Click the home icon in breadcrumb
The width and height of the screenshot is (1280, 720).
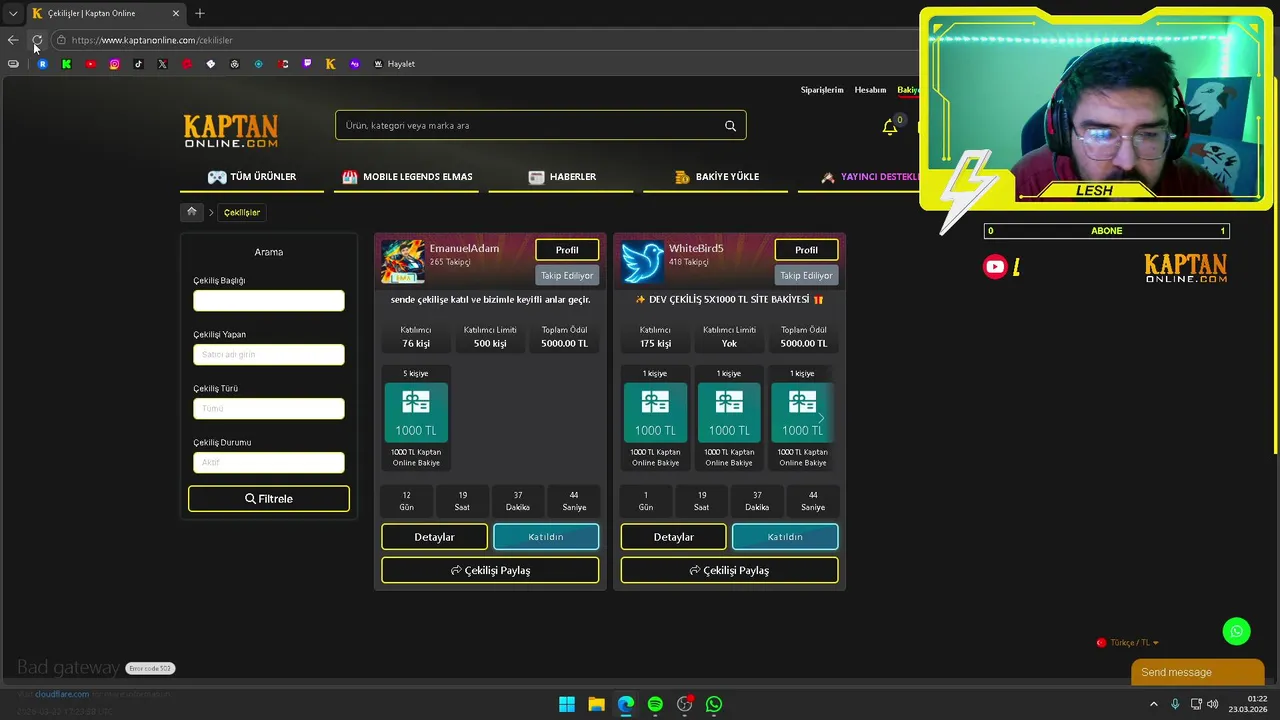coord(192,212)
